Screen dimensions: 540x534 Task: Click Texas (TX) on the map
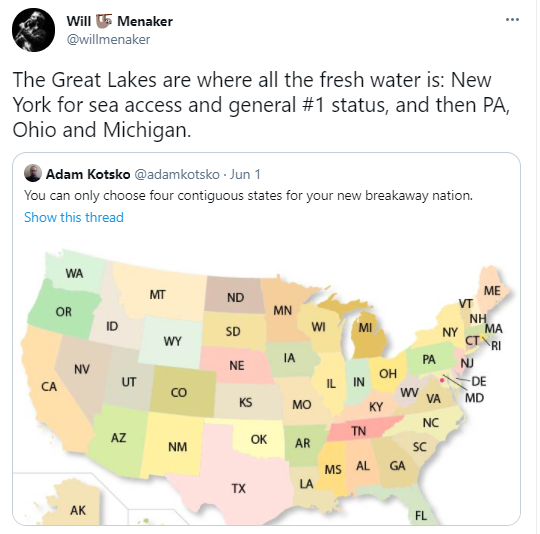pyautogui.click(x=238, y=488)
